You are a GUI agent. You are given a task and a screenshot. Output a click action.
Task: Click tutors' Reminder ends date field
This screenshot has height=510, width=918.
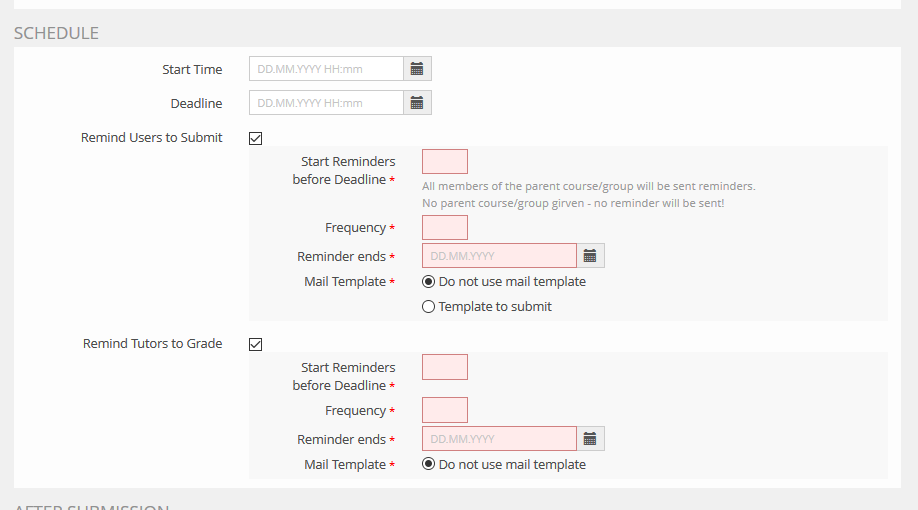499,439
